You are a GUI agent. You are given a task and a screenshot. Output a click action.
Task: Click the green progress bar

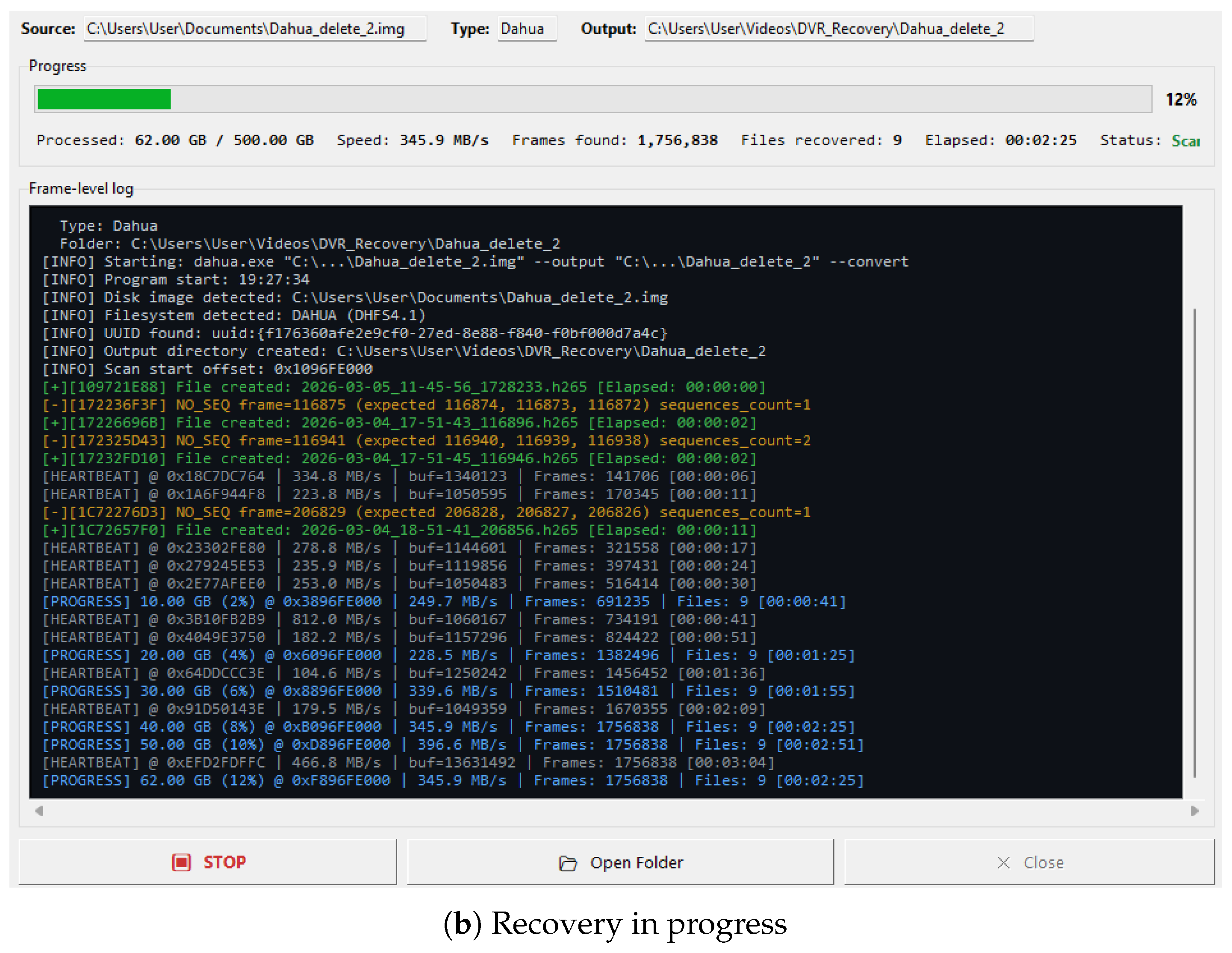point(104,99)
